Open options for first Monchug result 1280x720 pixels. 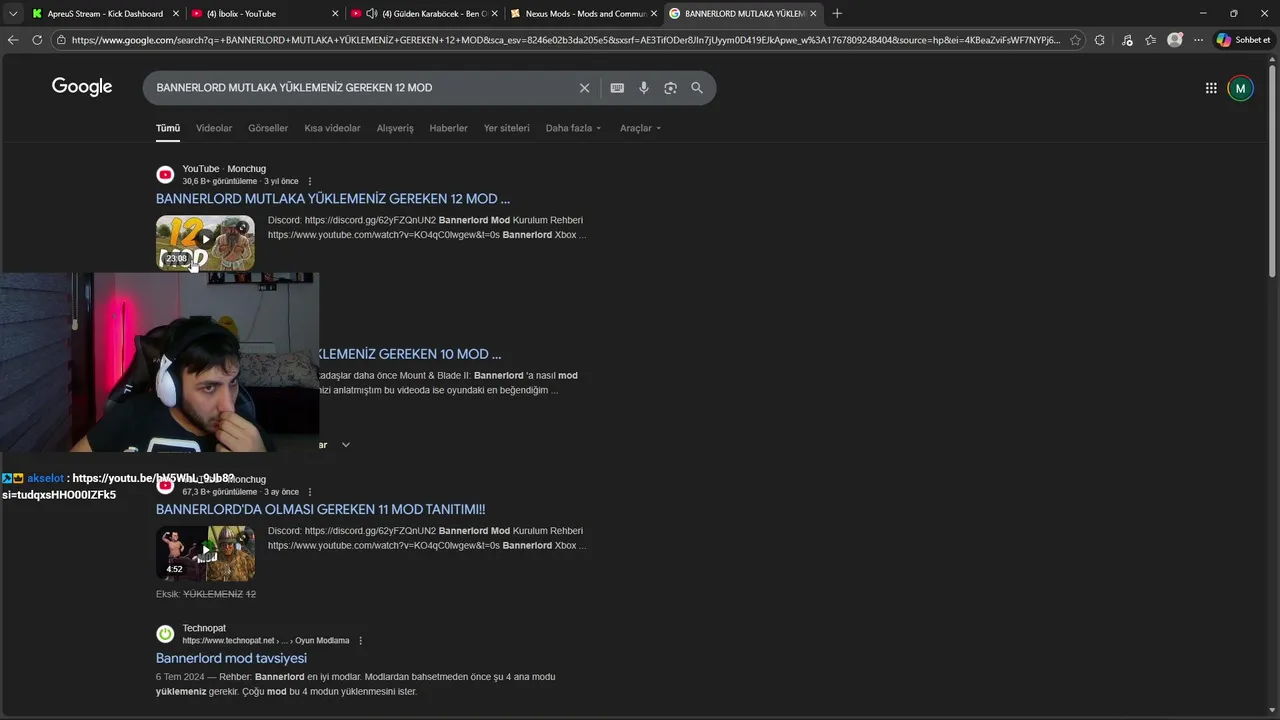click(310, 181)
